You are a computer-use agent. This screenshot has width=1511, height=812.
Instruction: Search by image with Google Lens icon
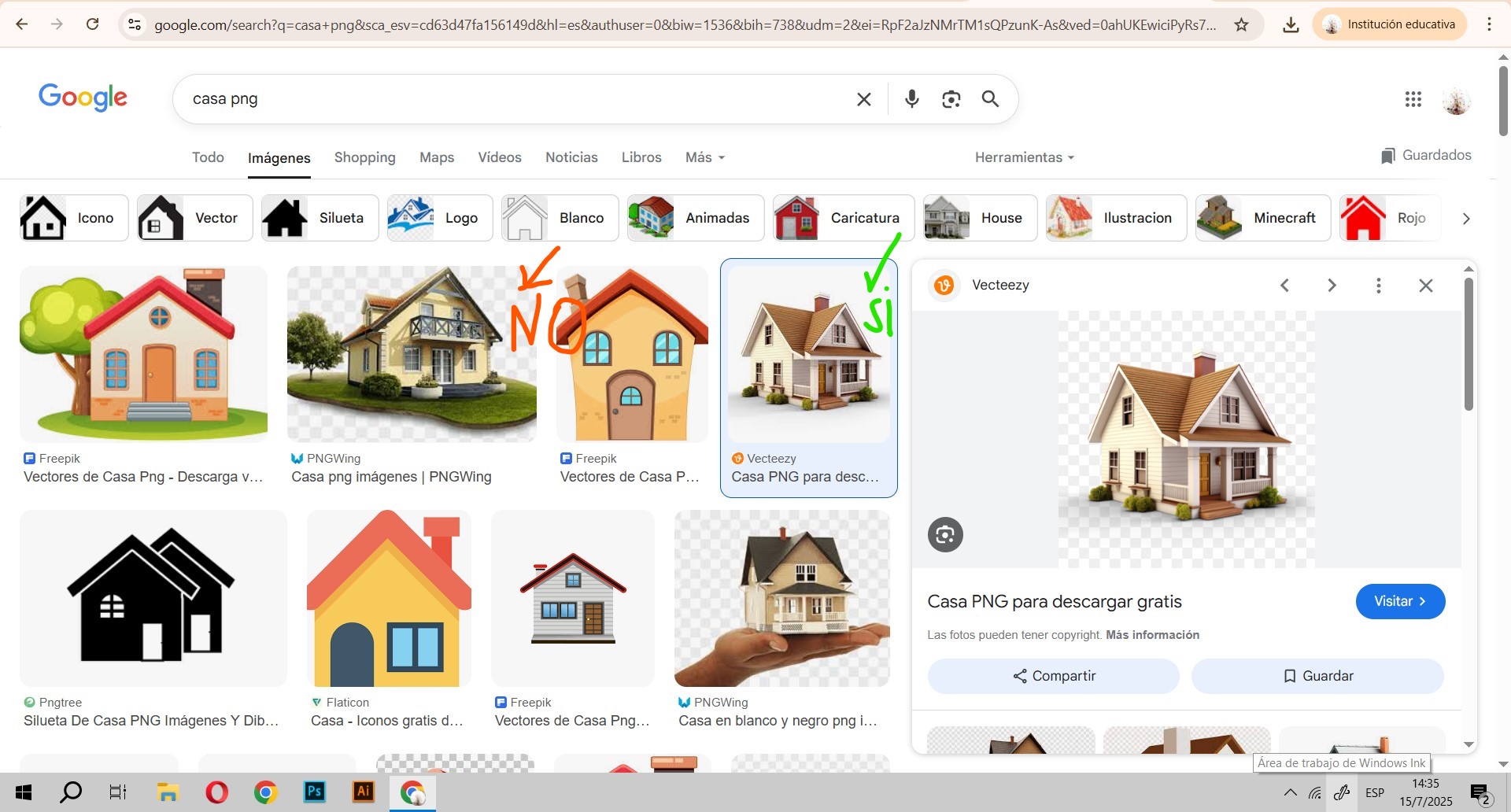pyautogui.click(x=951, y=99)
